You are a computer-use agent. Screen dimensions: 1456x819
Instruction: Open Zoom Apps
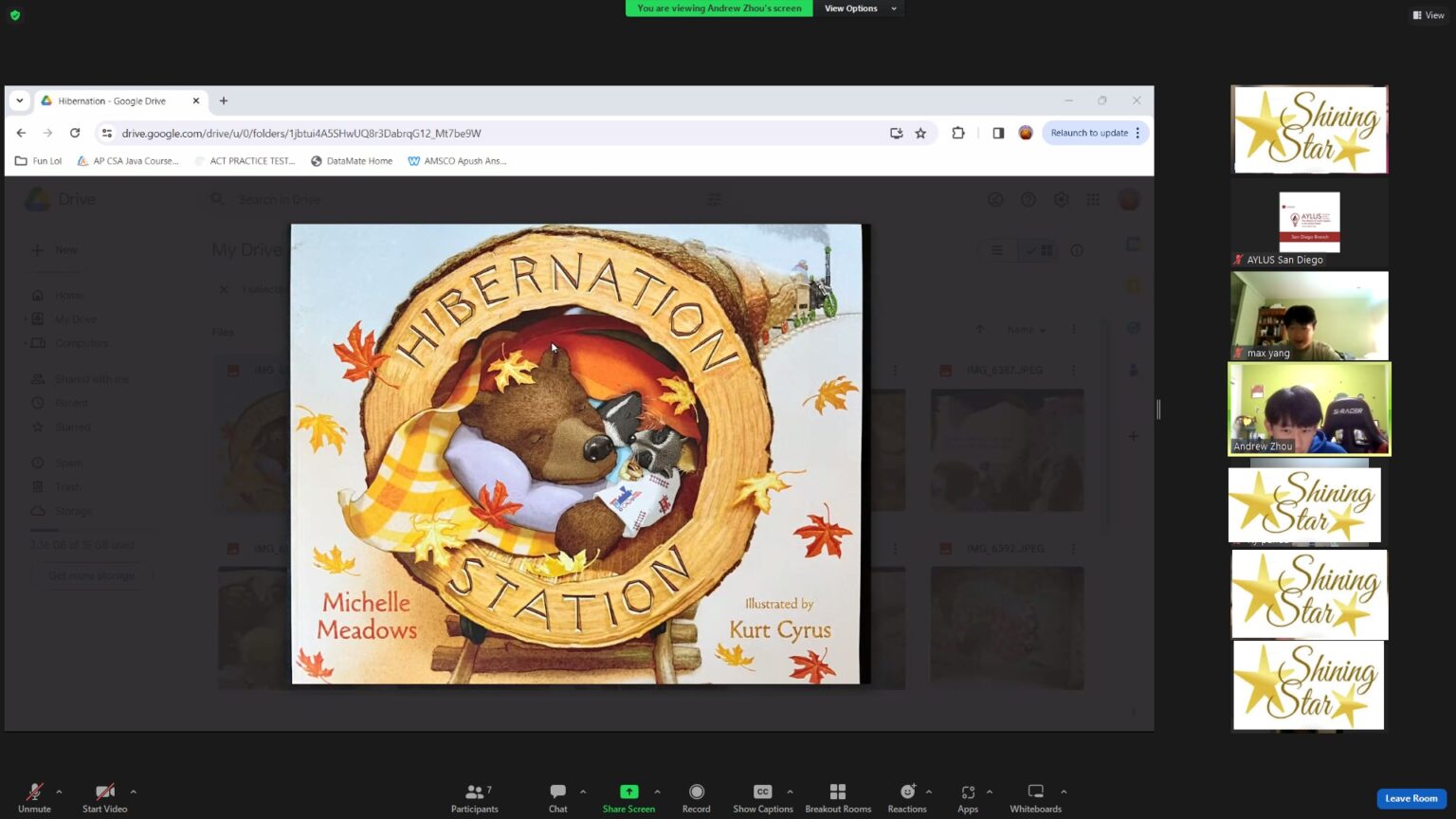(x=968, y=797)
